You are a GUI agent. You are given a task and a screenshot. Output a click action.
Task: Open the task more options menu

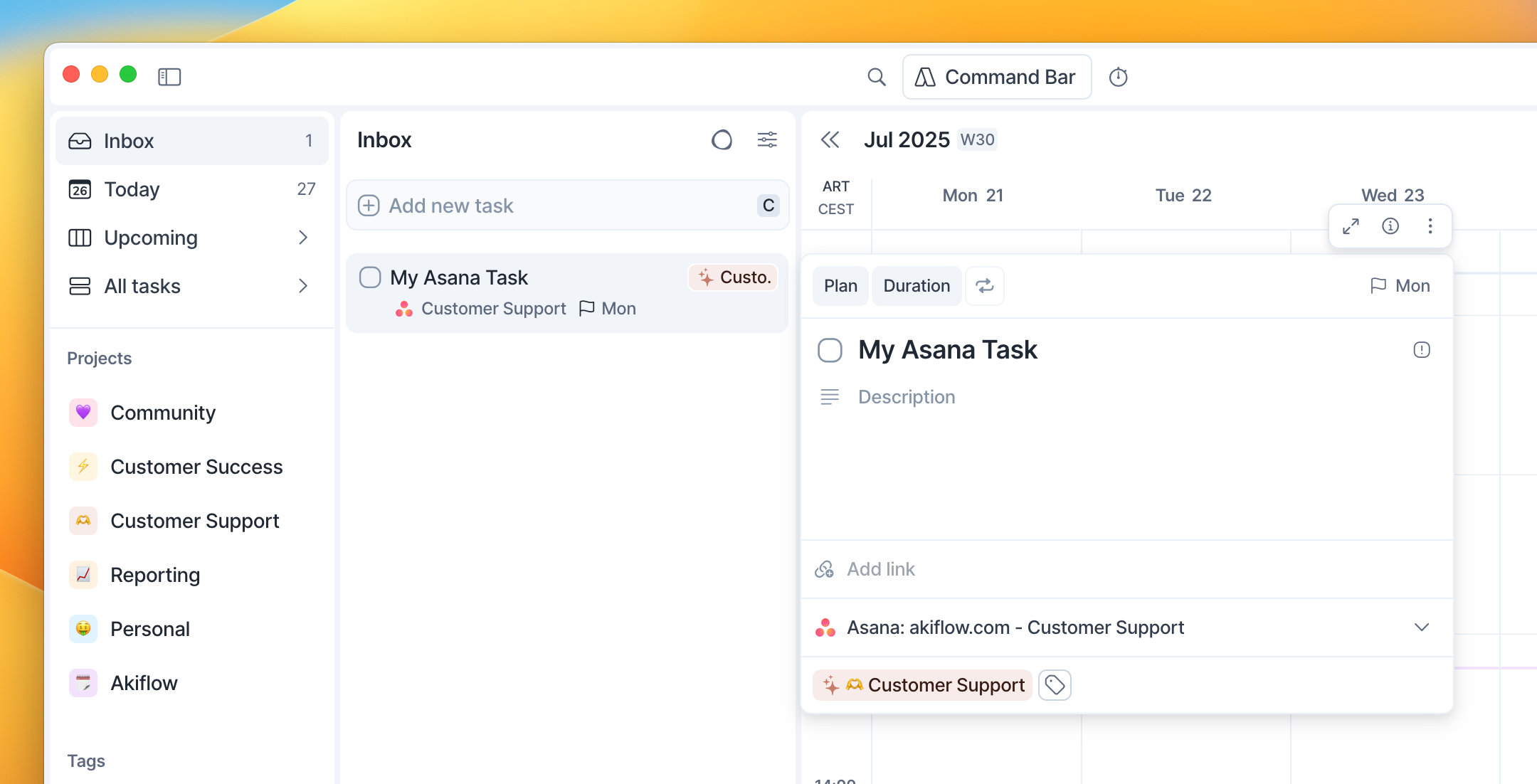(x=1430, y=226)
